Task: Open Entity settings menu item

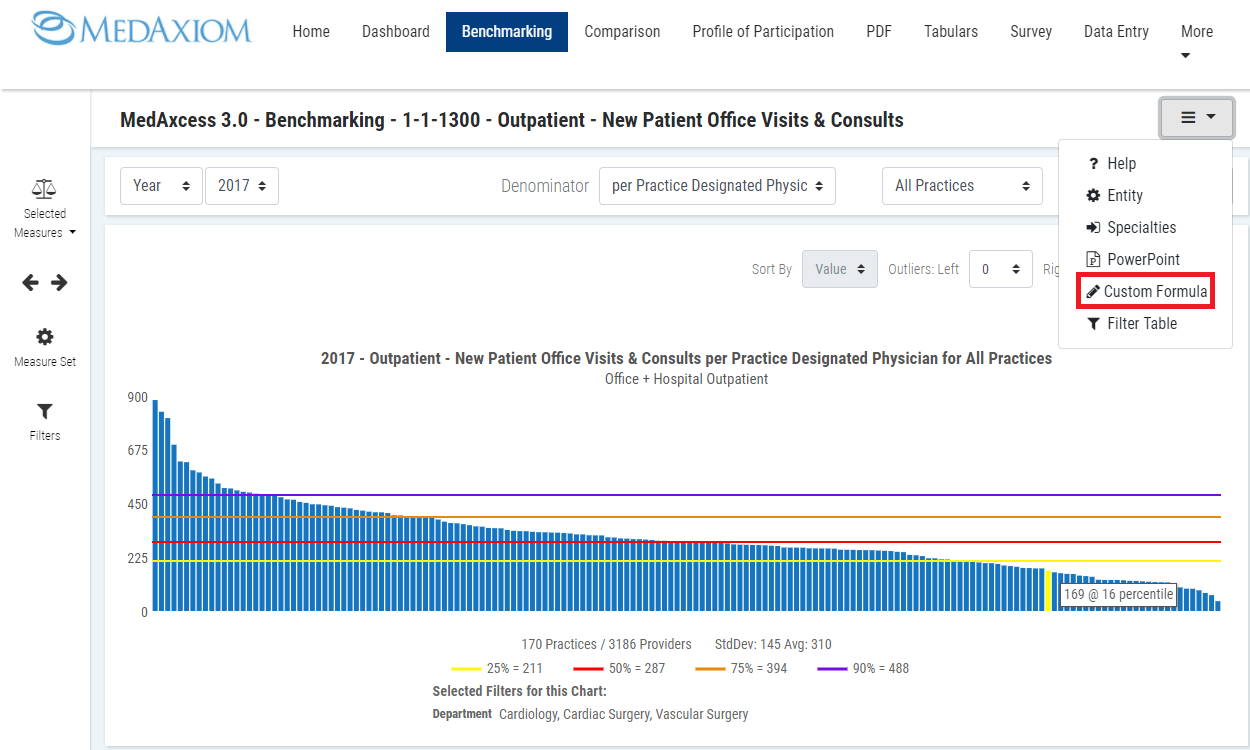Action: [x=1124, y=195]
